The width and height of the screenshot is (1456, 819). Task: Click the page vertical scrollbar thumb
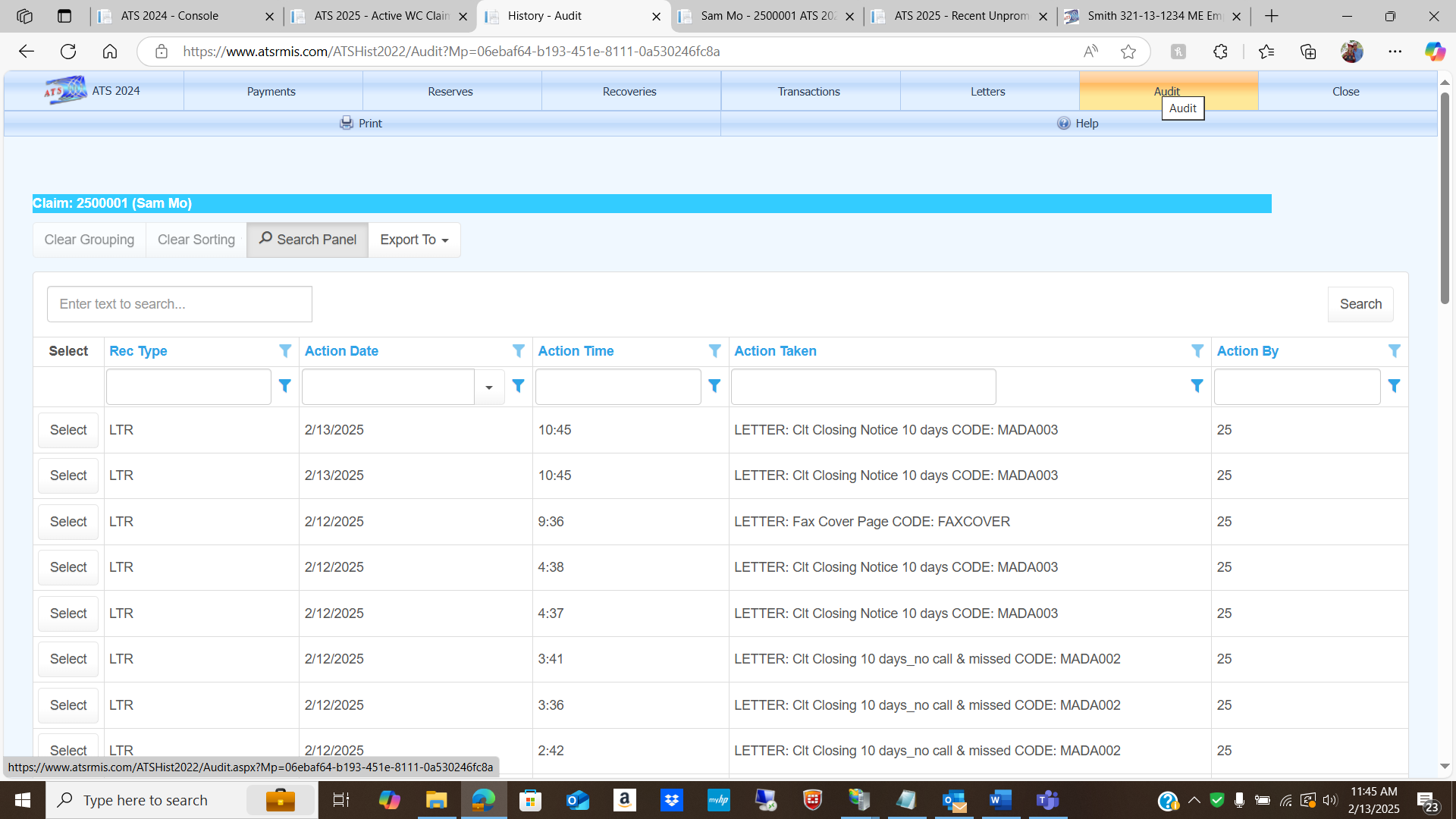pos(1445,197)
